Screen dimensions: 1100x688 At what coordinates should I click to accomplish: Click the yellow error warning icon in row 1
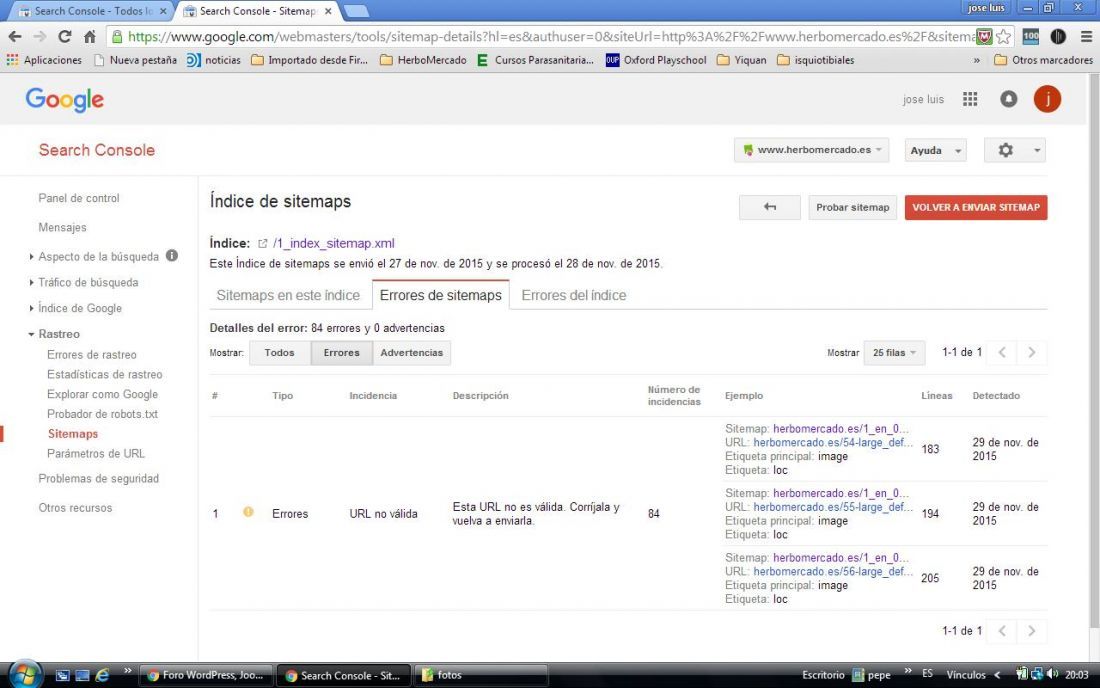coord(248,512)
